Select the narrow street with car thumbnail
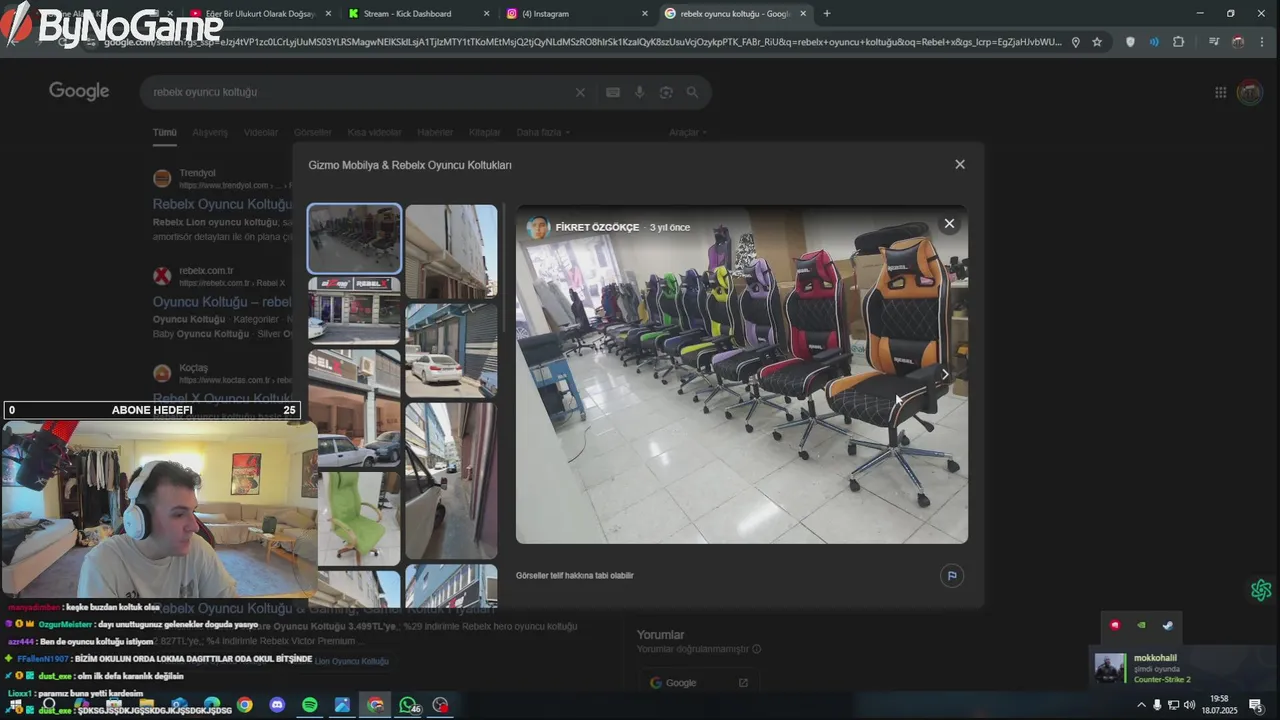This screenshot has width=1280, height=720. pyautogui.click(x=451, y=480)
